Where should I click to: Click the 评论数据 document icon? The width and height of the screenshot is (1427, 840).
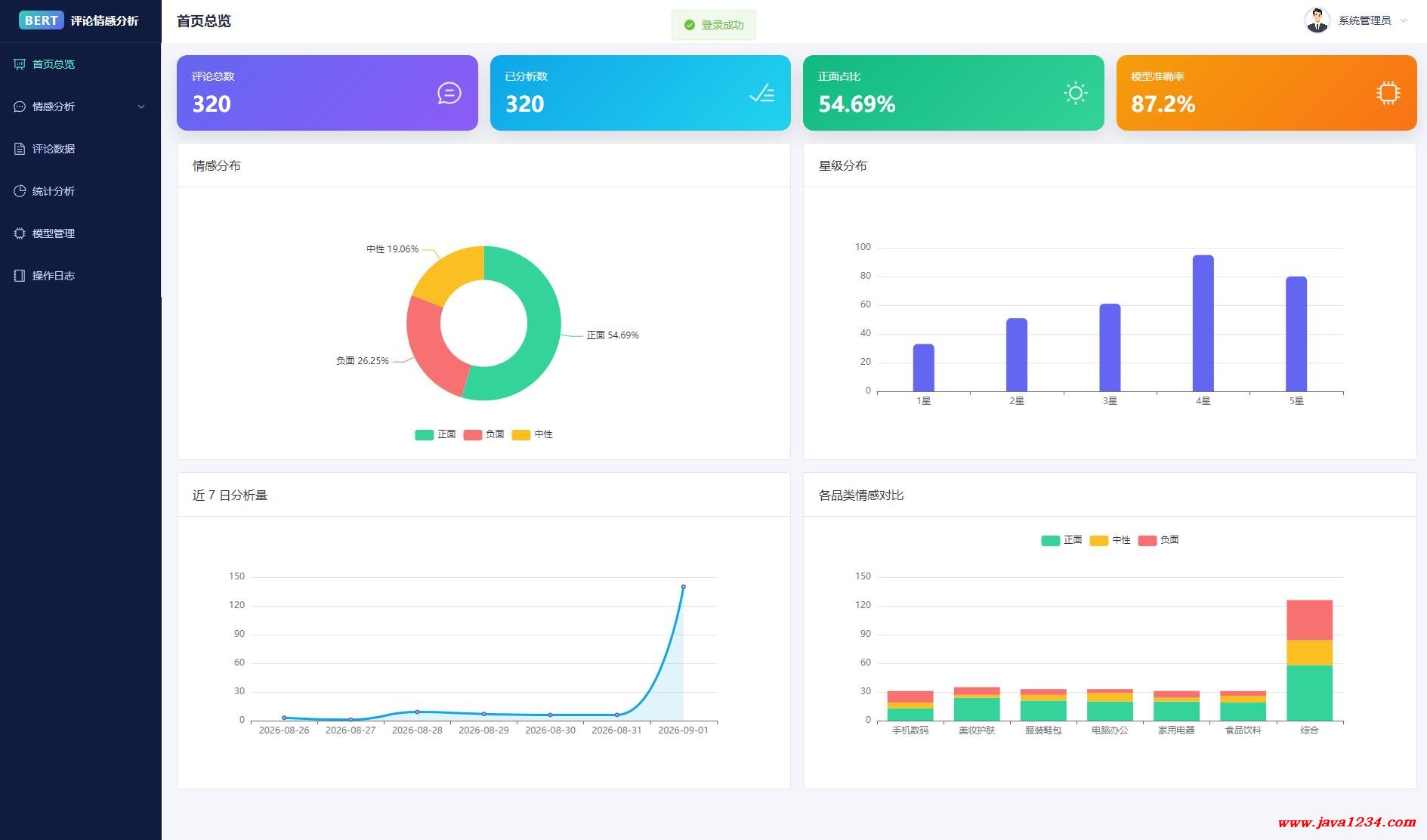(x=20, y=149)
